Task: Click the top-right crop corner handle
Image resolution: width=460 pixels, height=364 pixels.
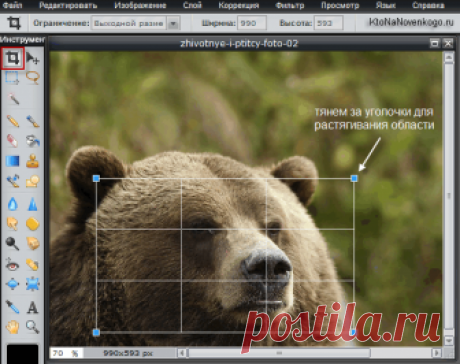Action: coord(354,178)
